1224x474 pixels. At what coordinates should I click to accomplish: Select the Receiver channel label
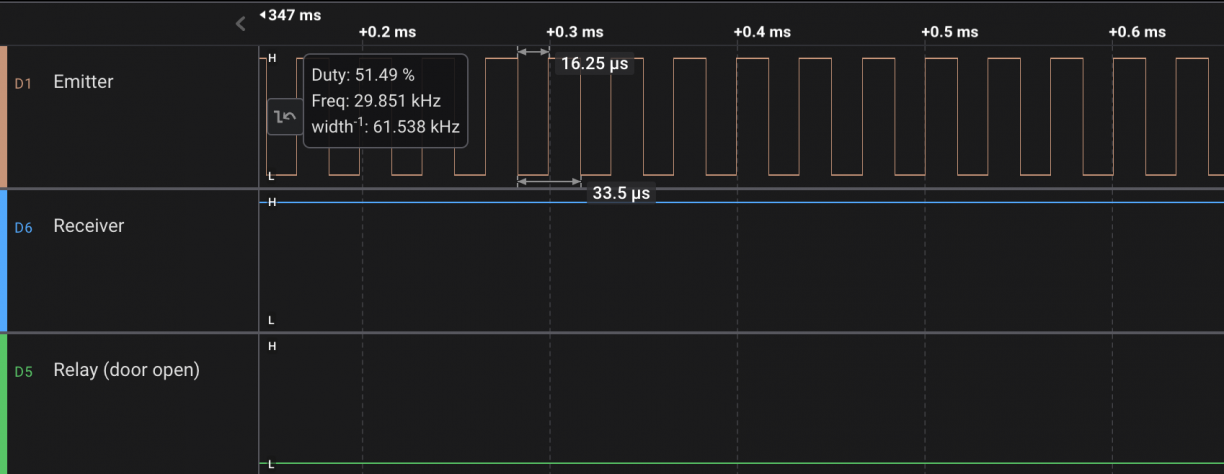88,226
